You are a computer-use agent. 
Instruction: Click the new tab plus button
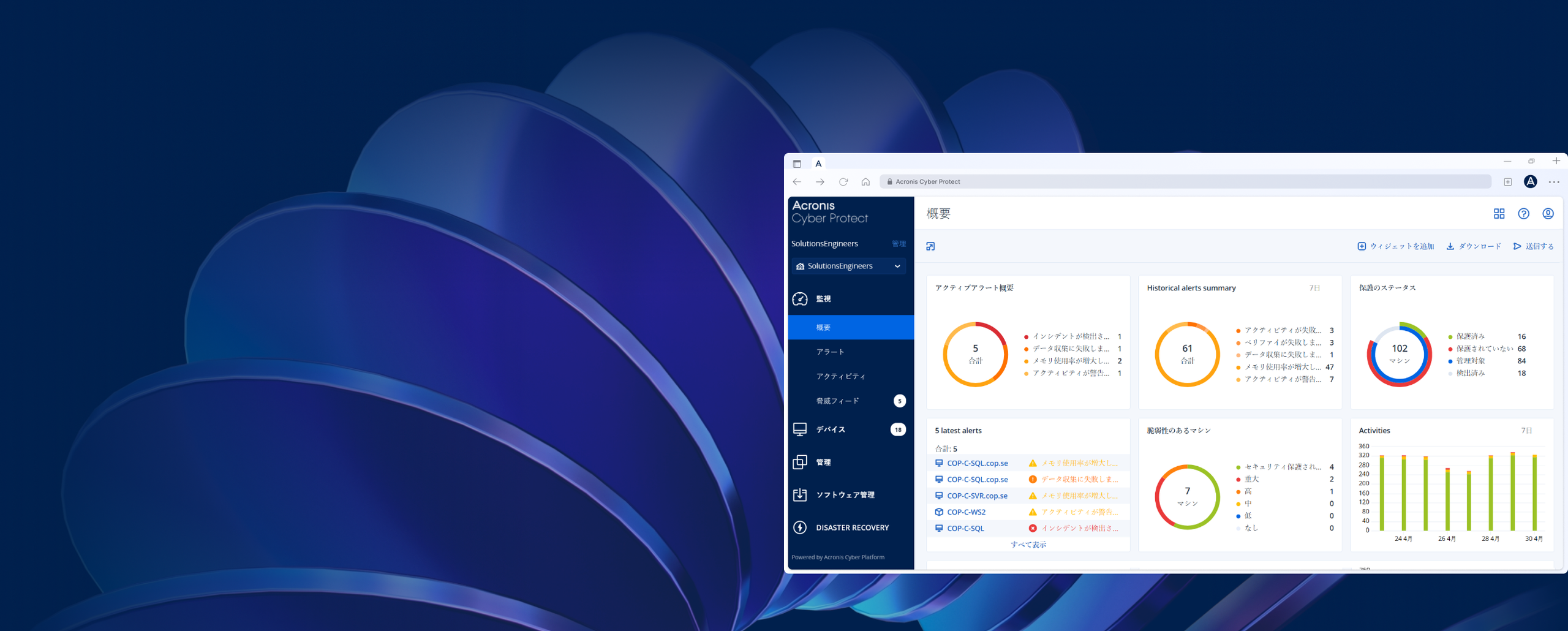point(1556,161)
